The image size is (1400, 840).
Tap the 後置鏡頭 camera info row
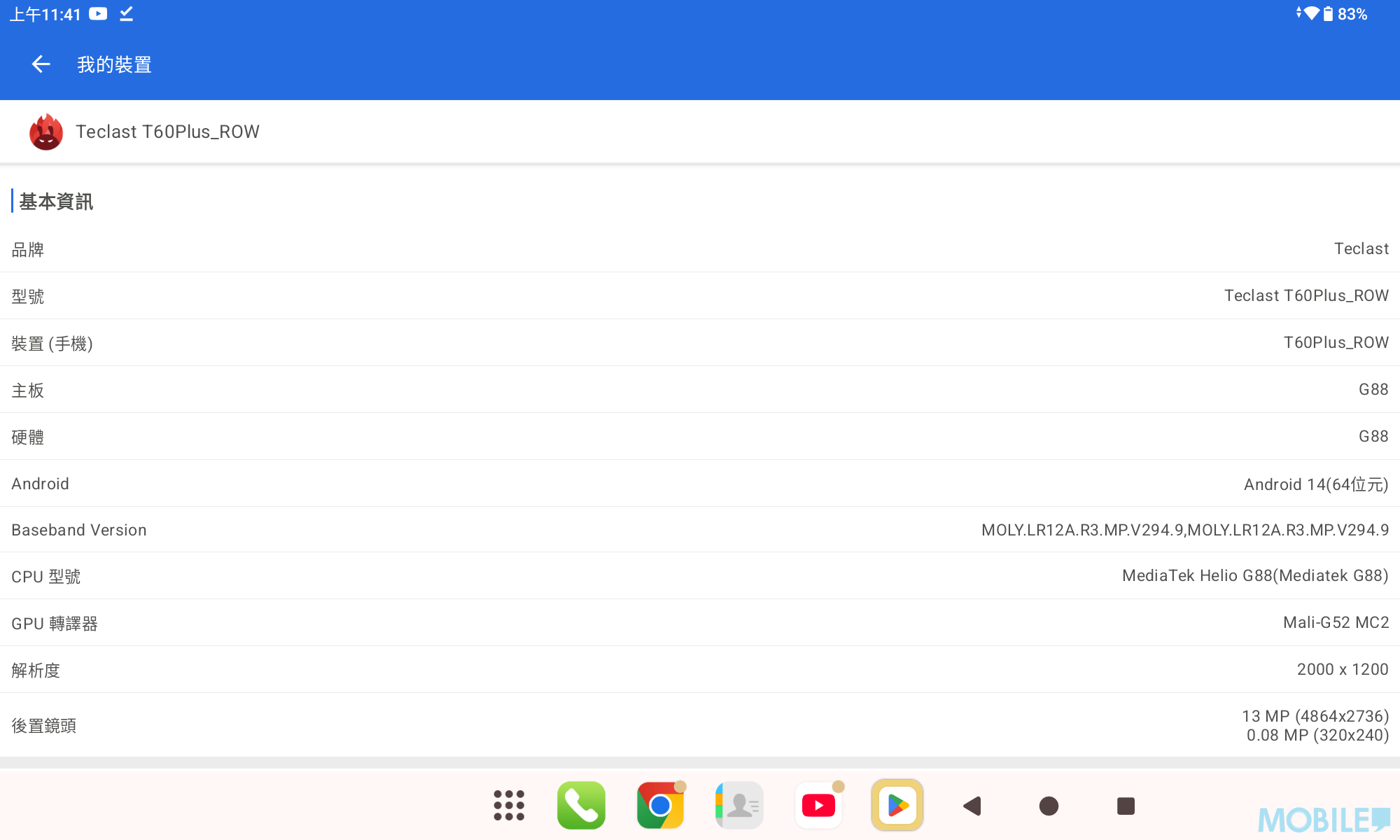[700, 725]
